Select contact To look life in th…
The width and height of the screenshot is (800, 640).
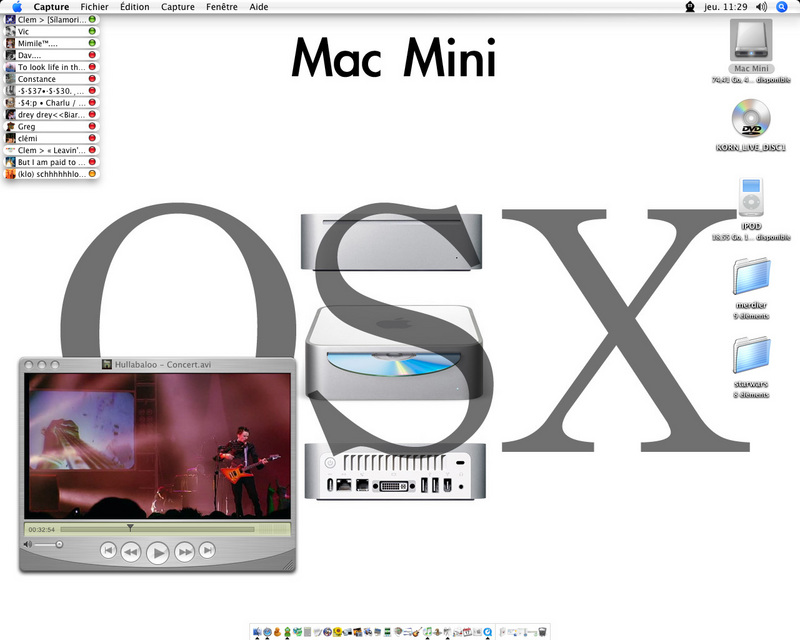[51, 67]
